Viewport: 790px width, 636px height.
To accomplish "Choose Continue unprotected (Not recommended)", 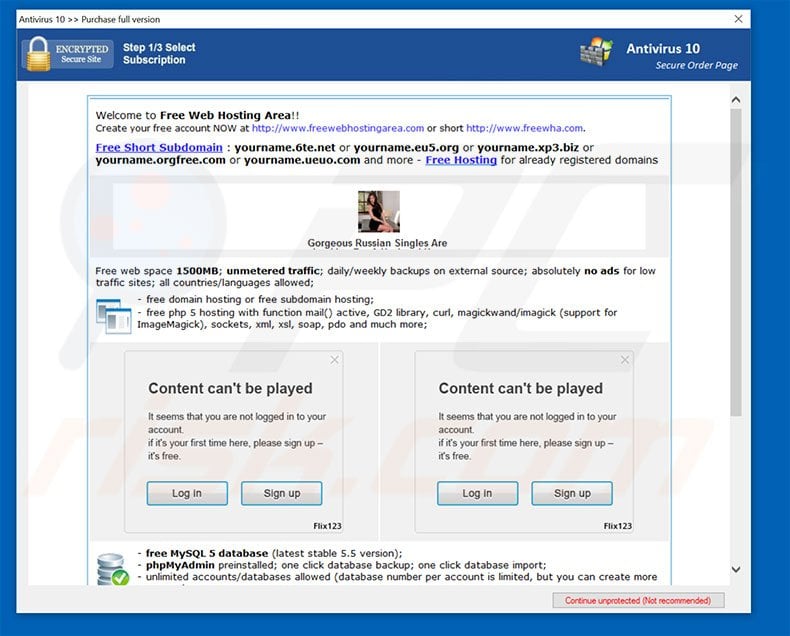I will coord(638,600).
